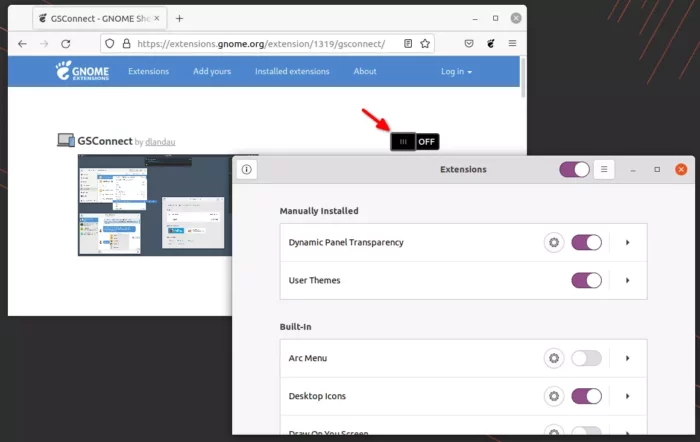Click the Firefox forward arrow

coord(44,44)
